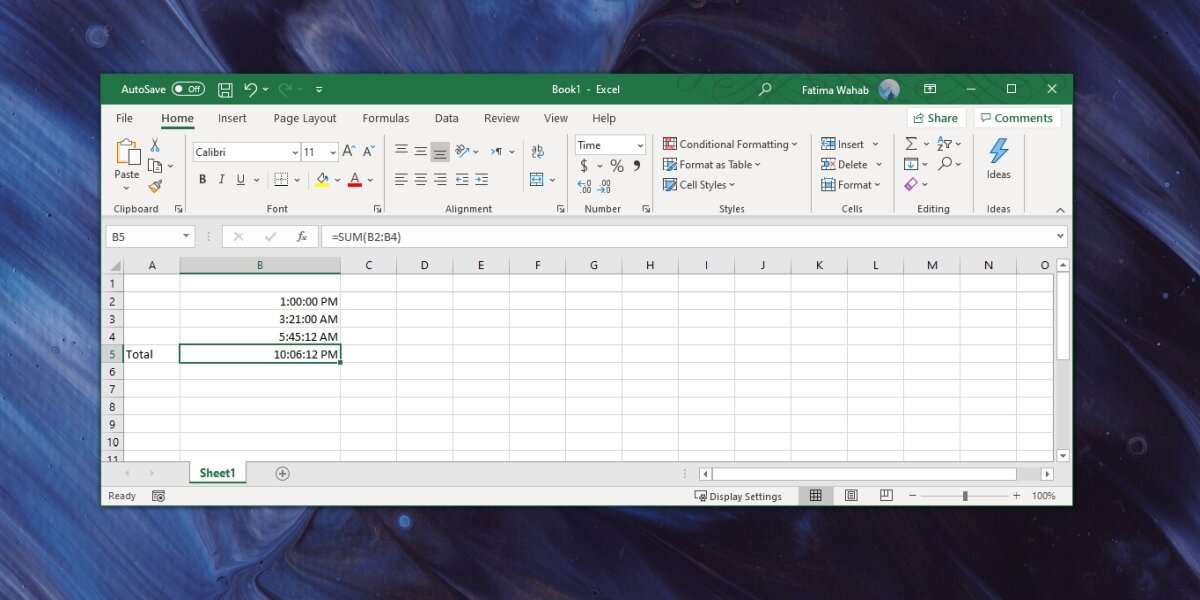1200x600 pixels.
Task: Click the Share button
Action: 936,117
